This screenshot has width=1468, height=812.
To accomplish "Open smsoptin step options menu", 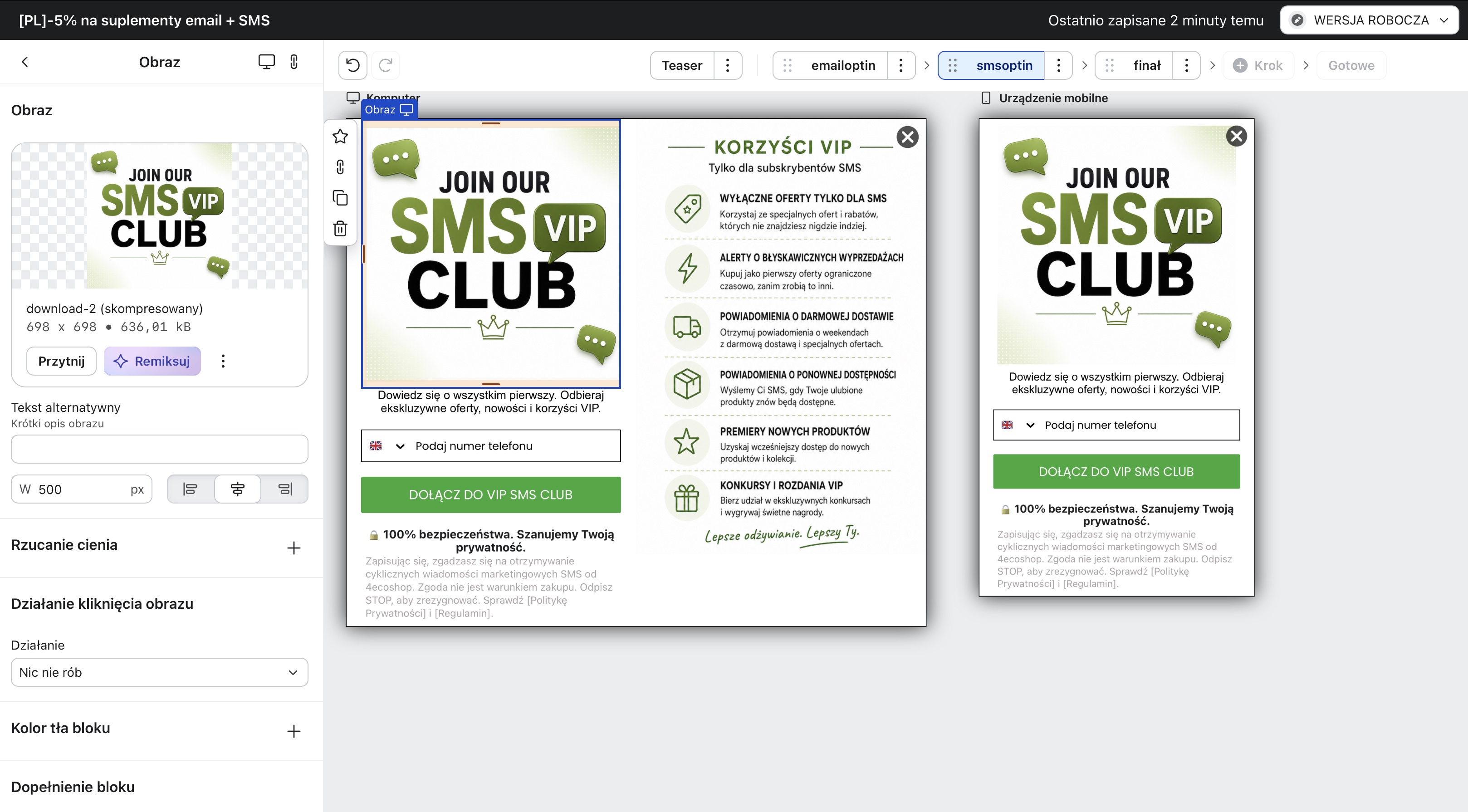I will (1058, 65).
